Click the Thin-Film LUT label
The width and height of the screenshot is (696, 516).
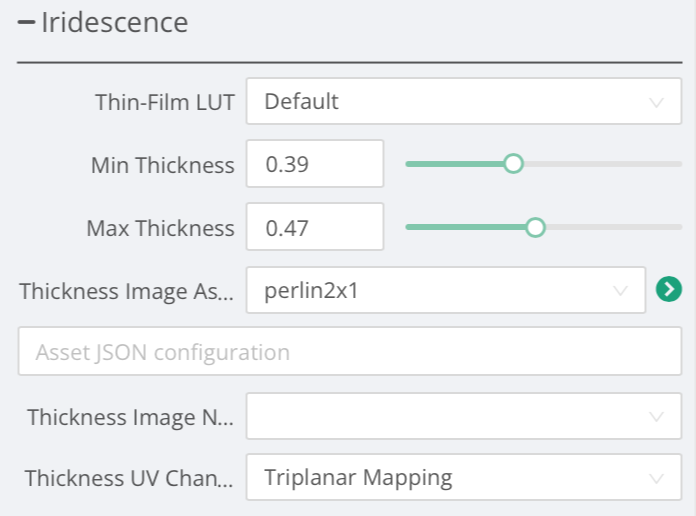tap(164, 102)
